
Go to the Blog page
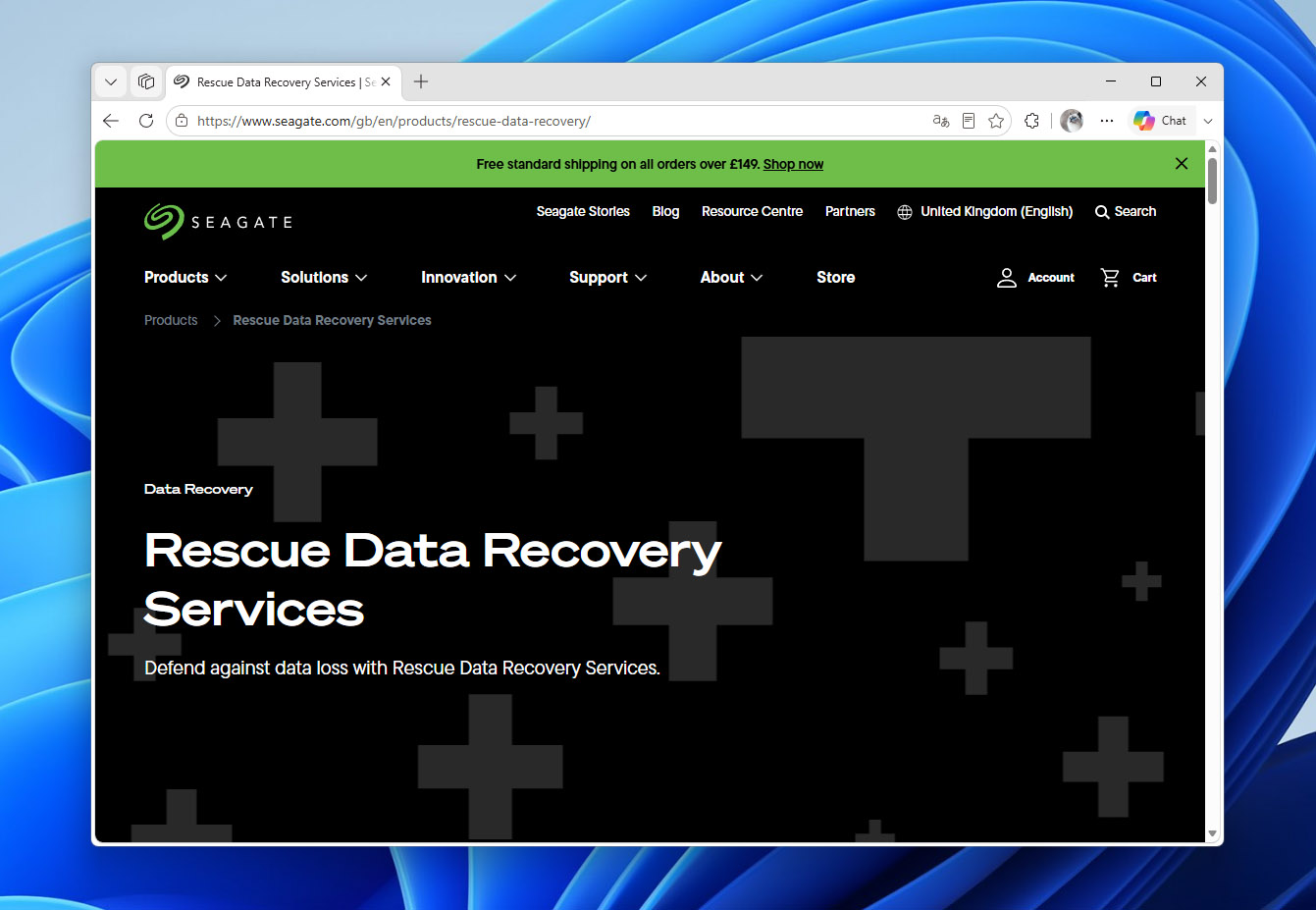click(665, 211)
